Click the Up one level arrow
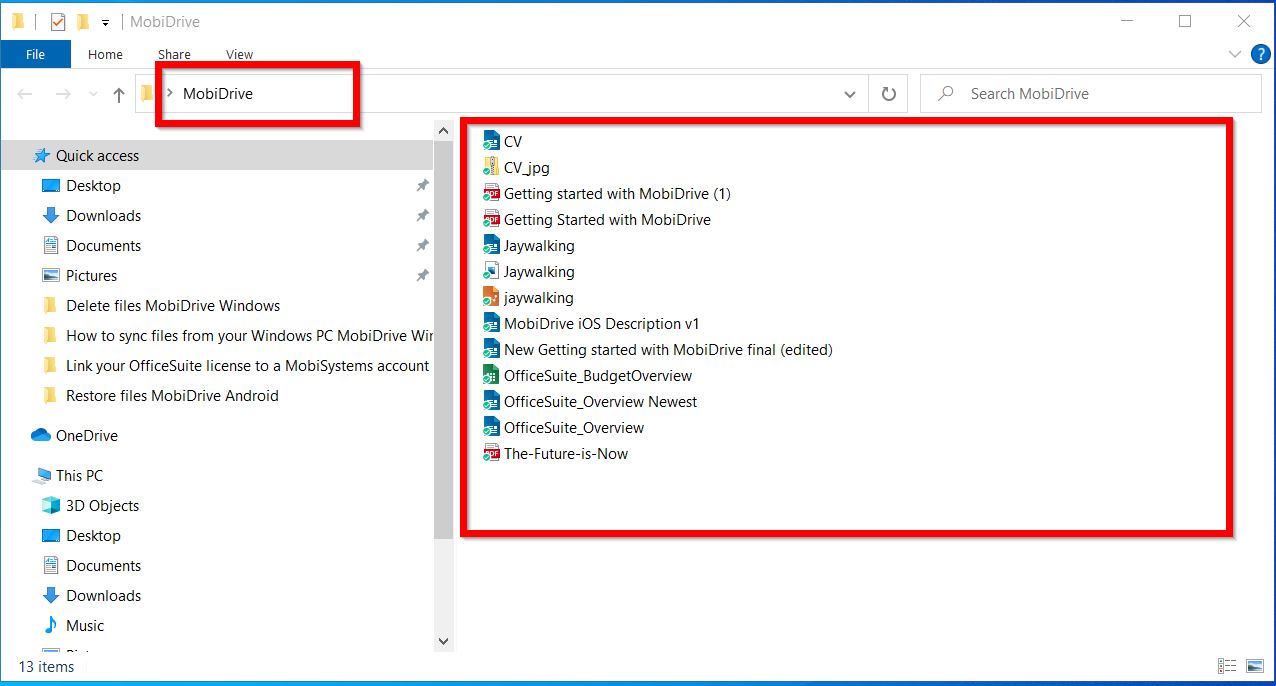Screen dimensions: 1276x686 point(119,95)
